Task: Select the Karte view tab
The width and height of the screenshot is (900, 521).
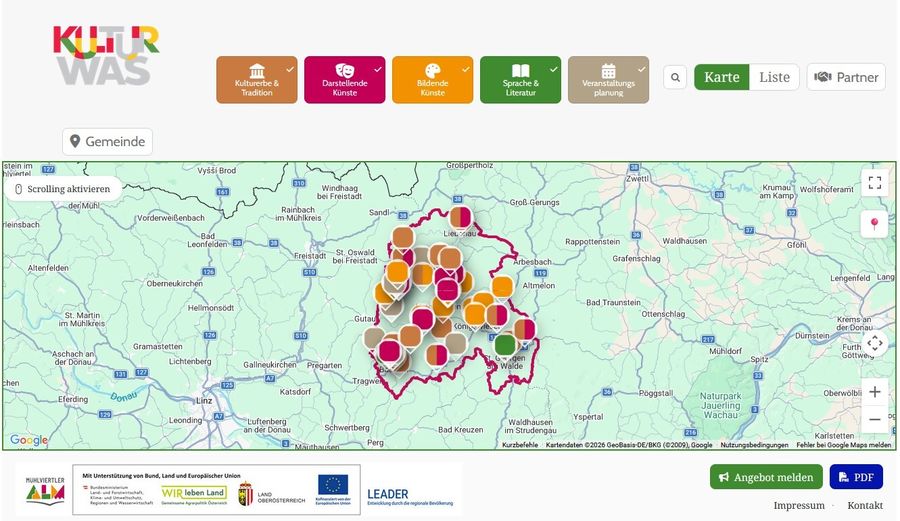Action: point(721,77)
